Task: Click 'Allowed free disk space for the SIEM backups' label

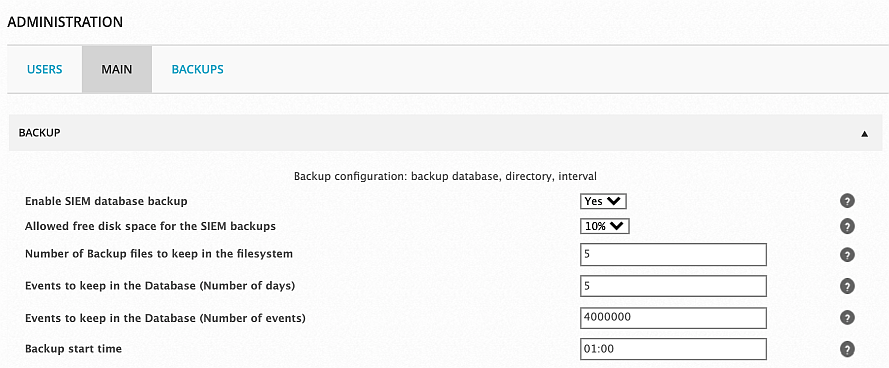Action: (x=150, y=226)
